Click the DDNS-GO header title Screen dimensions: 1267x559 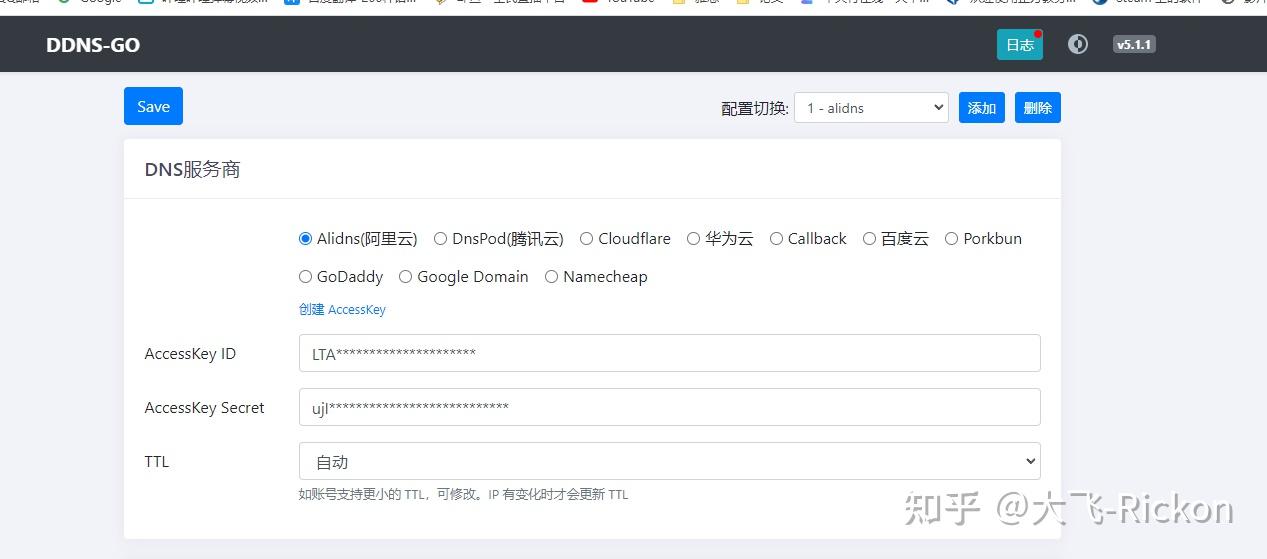[93, 45]
